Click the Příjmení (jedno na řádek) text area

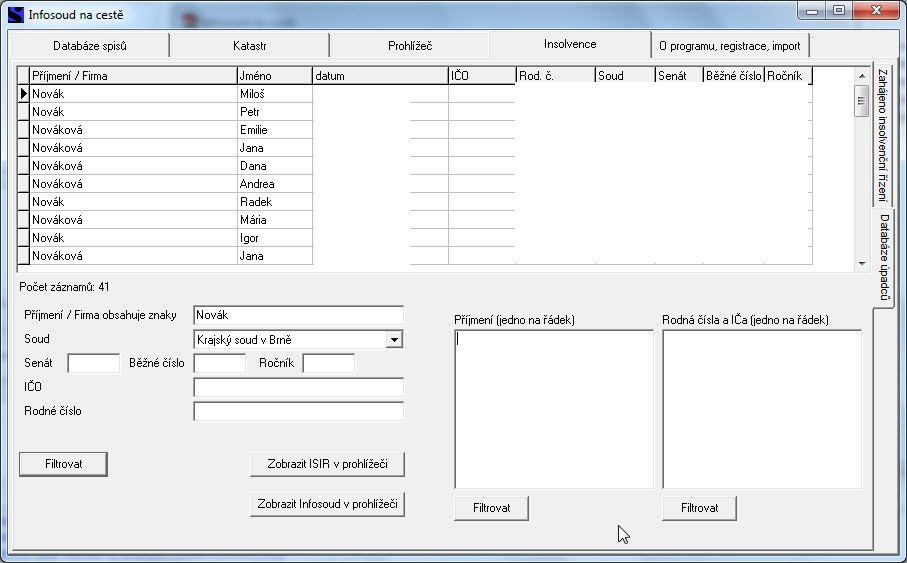[x=554, y=409]
